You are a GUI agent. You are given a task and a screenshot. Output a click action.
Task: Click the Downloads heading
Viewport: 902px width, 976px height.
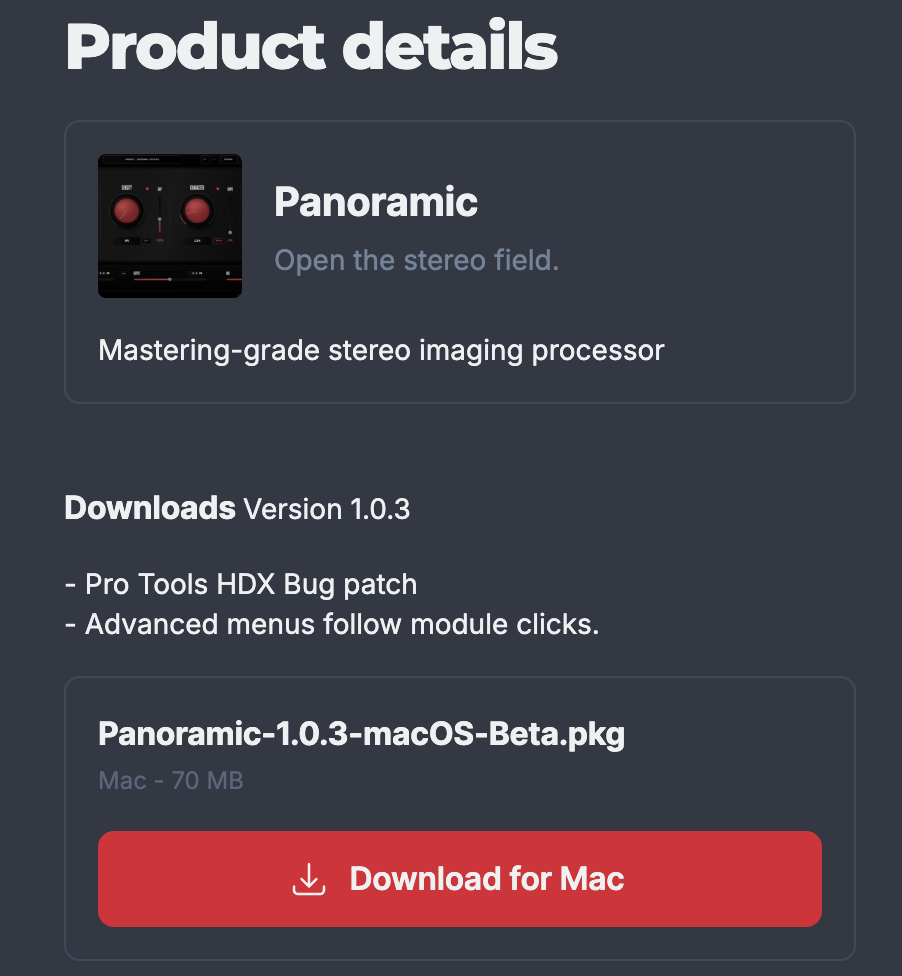click(150, 508)
